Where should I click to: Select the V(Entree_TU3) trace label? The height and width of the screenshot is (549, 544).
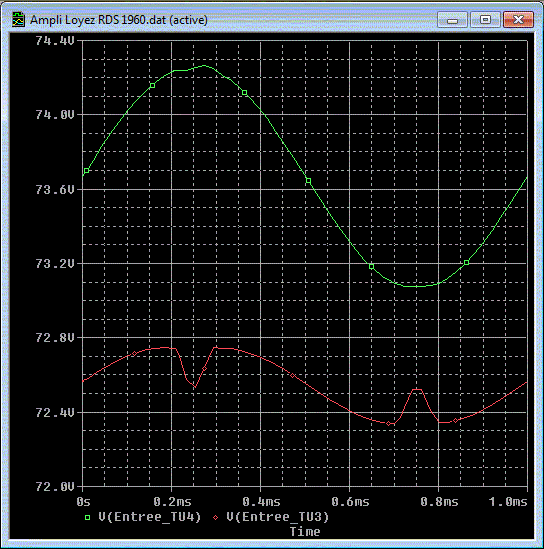point(278,517)
